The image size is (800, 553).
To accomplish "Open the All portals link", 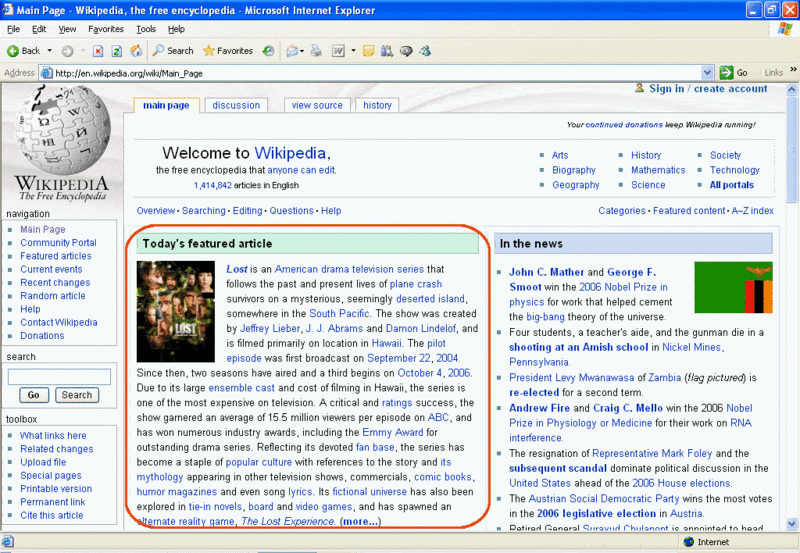I will point(732,185).
